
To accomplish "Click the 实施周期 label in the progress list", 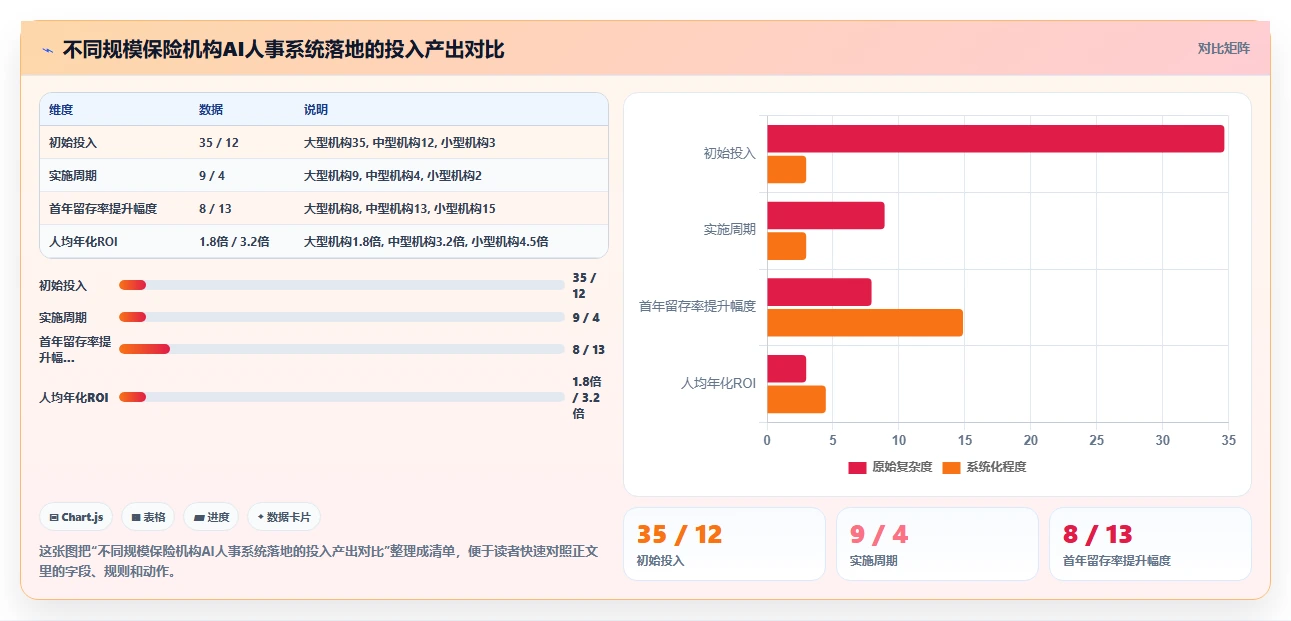I will tap(63, 317).
